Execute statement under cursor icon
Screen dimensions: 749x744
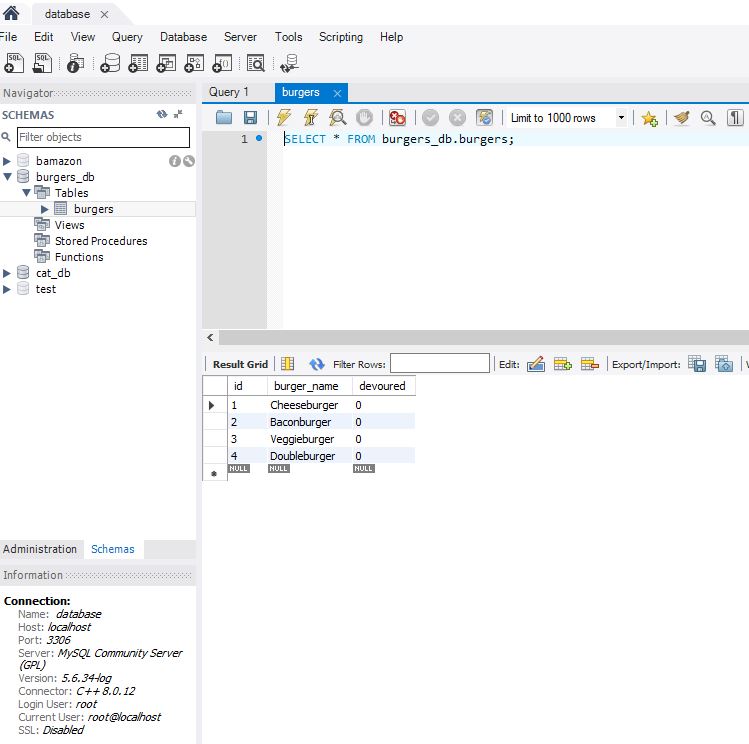coord(310,117)
